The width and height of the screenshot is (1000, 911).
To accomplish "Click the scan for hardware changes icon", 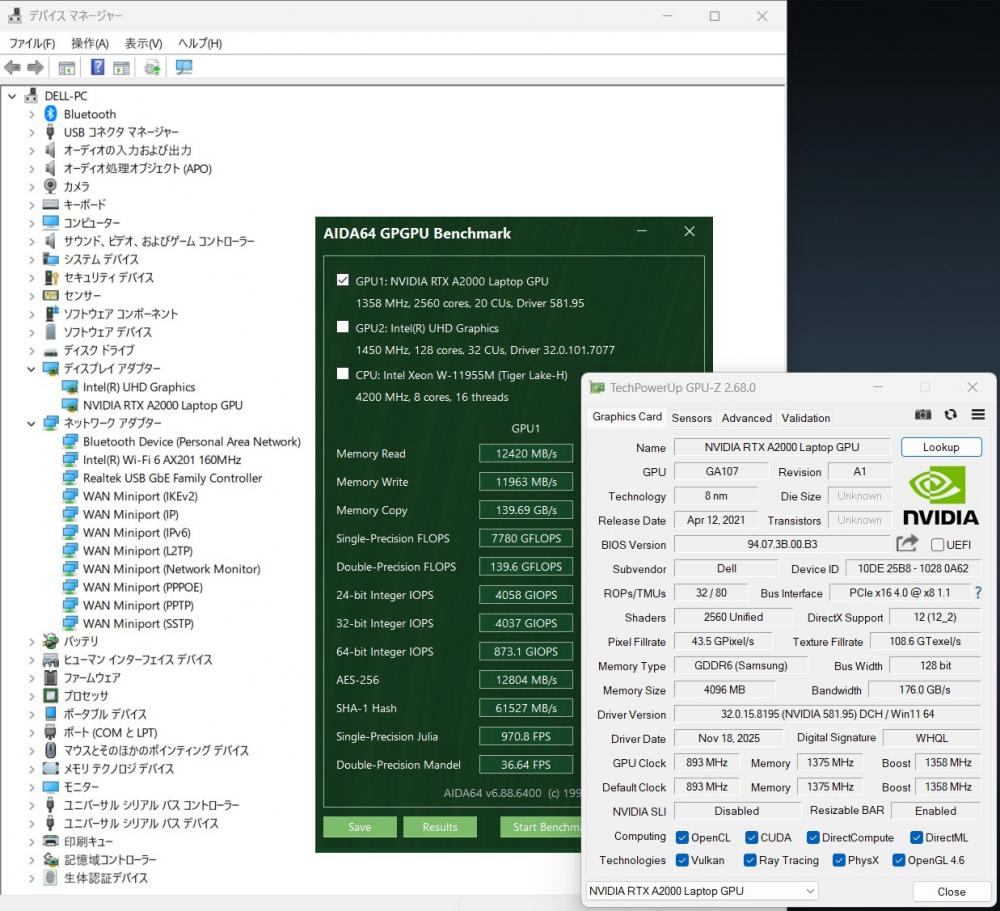I will (183, 67).
